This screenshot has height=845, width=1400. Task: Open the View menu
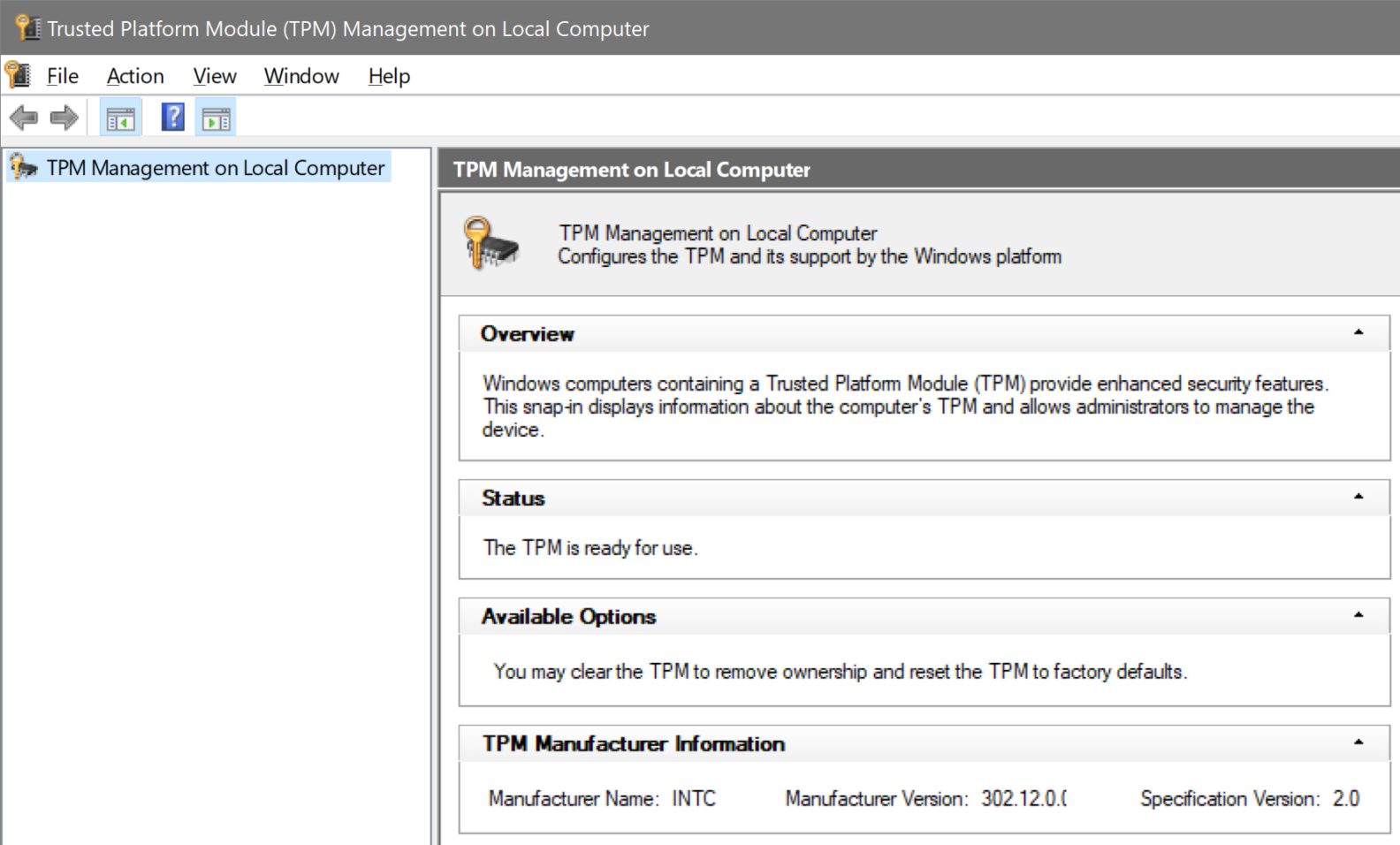tap(215, 76)
